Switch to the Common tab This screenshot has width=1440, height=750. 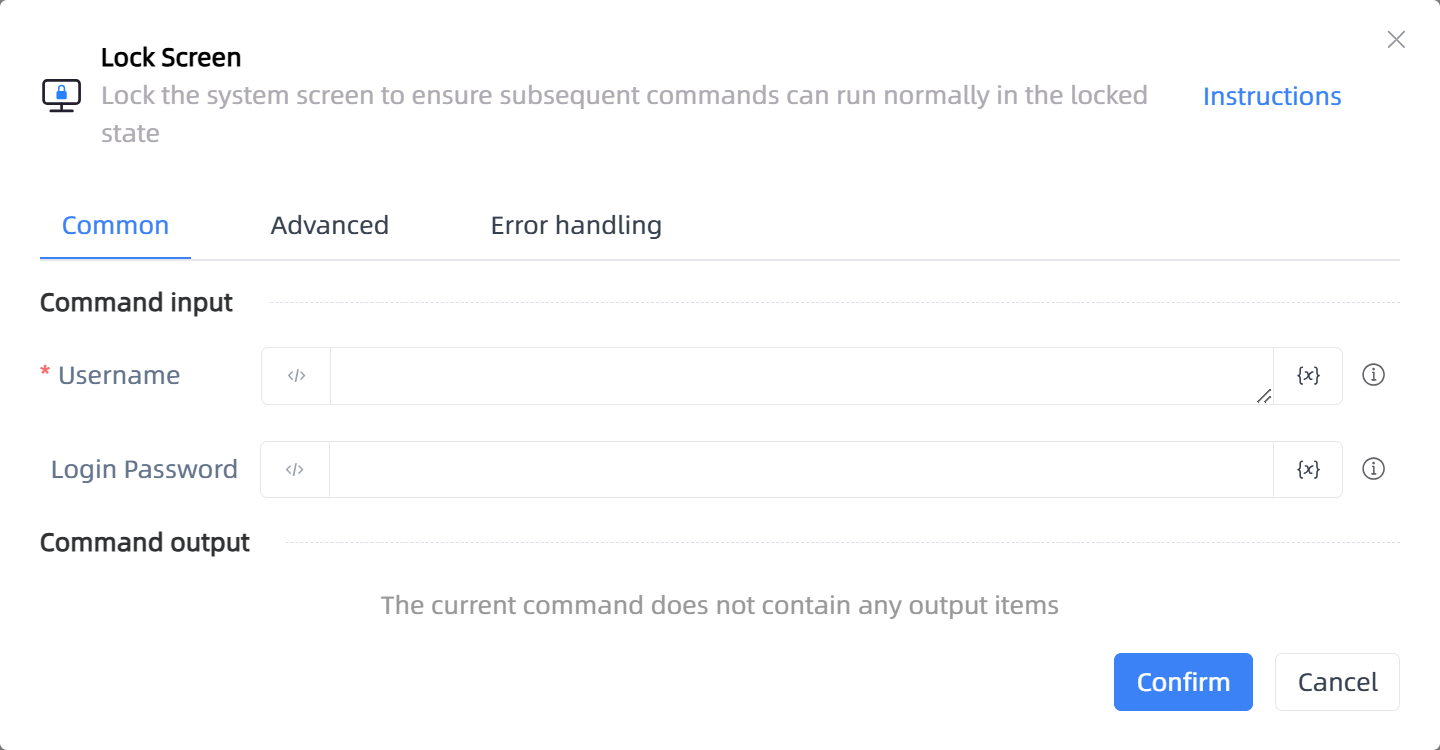point(115,225)
